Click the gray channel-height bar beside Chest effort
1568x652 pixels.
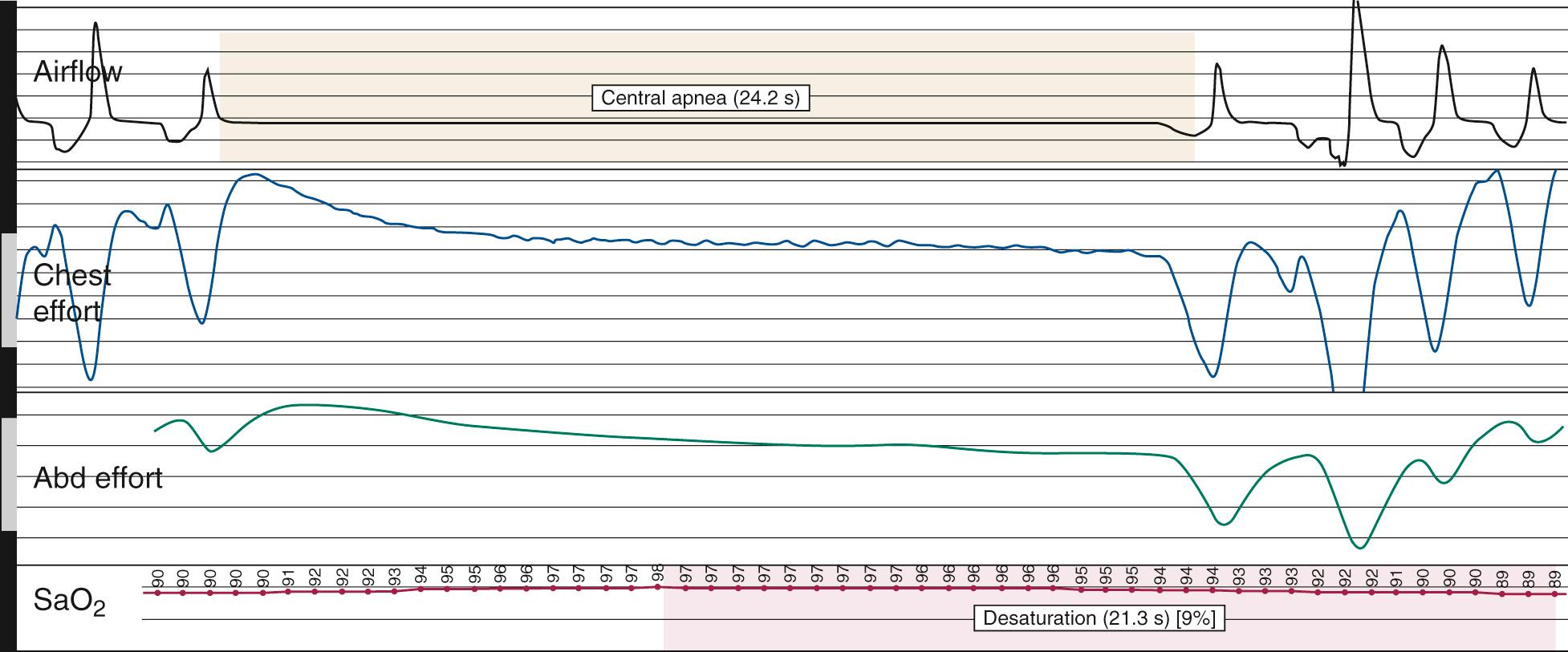(8, 290)
